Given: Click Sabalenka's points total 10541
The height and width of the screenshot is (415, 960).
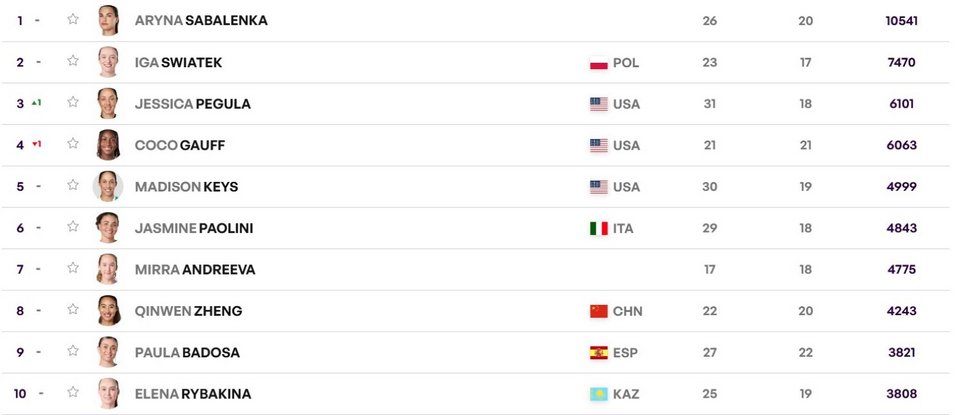Looking at the screenshot, I should [x=901, y=20].
